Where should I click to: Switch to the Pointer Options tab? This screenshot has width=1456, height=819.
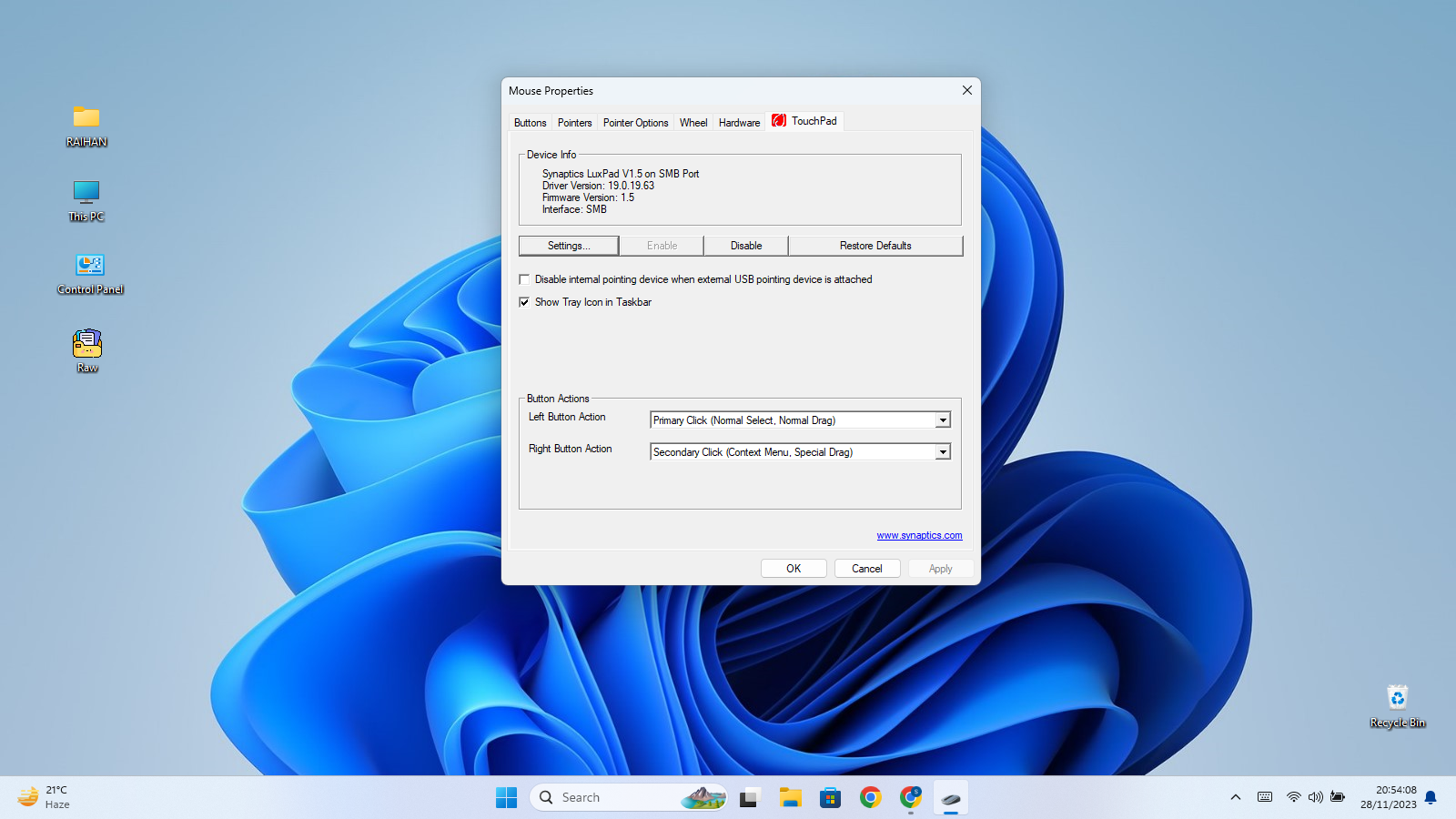click(x=635, y=123)
